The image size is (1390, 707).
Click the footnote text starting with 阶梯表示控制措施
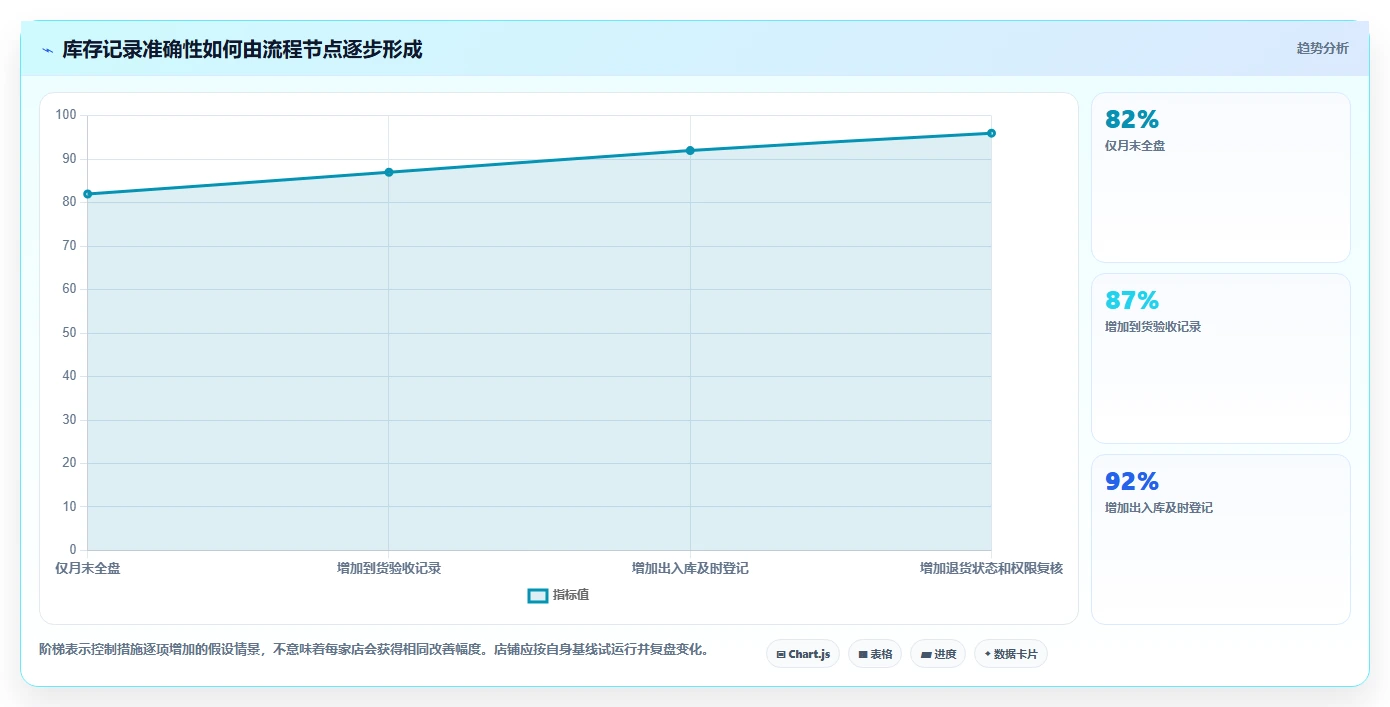pyautogui.click(x=374, y=649)
